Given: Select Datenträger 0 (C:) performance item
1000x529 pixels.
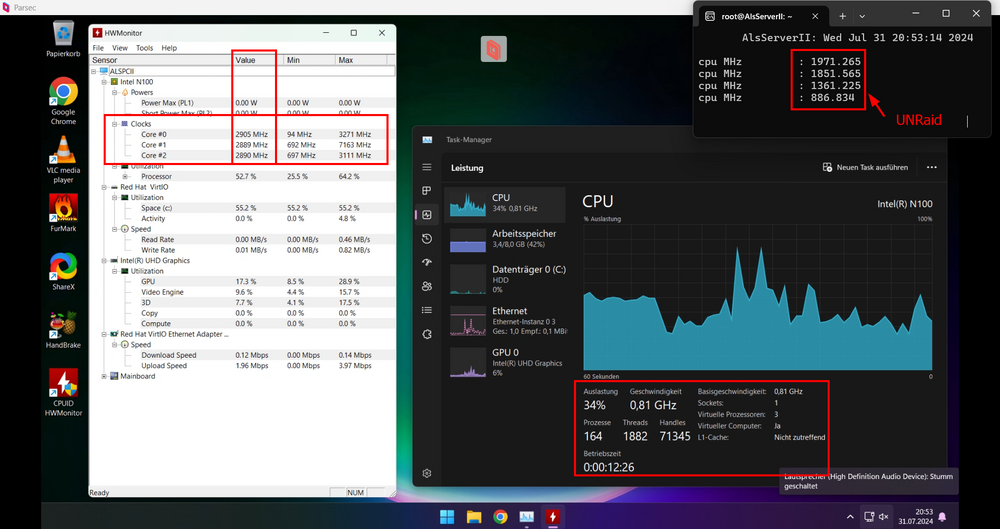Looking at the screenshot, I should (504, 279).
